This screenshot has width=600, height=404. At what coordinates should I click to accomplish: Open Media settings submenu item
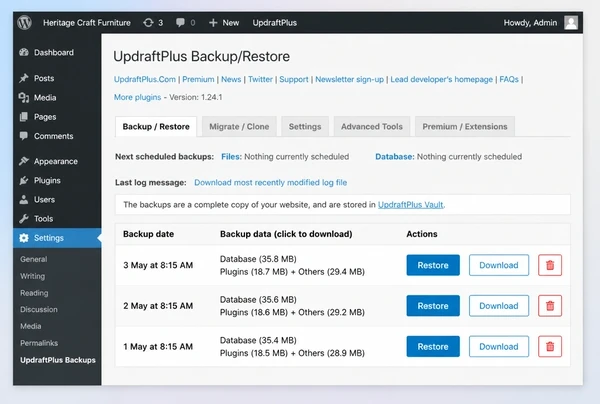(x=31, y=326)
